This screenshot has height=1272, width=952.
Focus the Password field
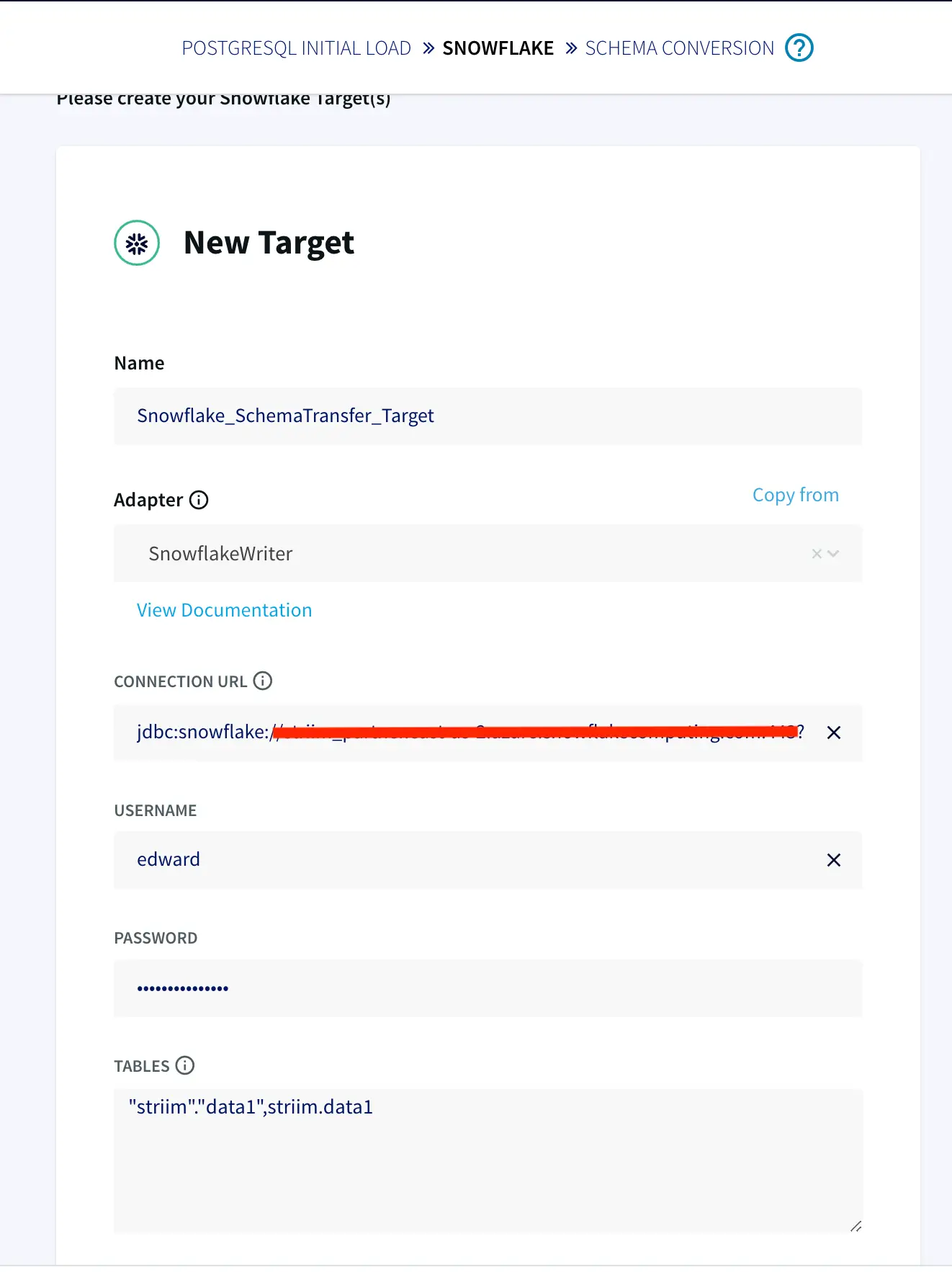pyautogui.click(x=488, y=988)
